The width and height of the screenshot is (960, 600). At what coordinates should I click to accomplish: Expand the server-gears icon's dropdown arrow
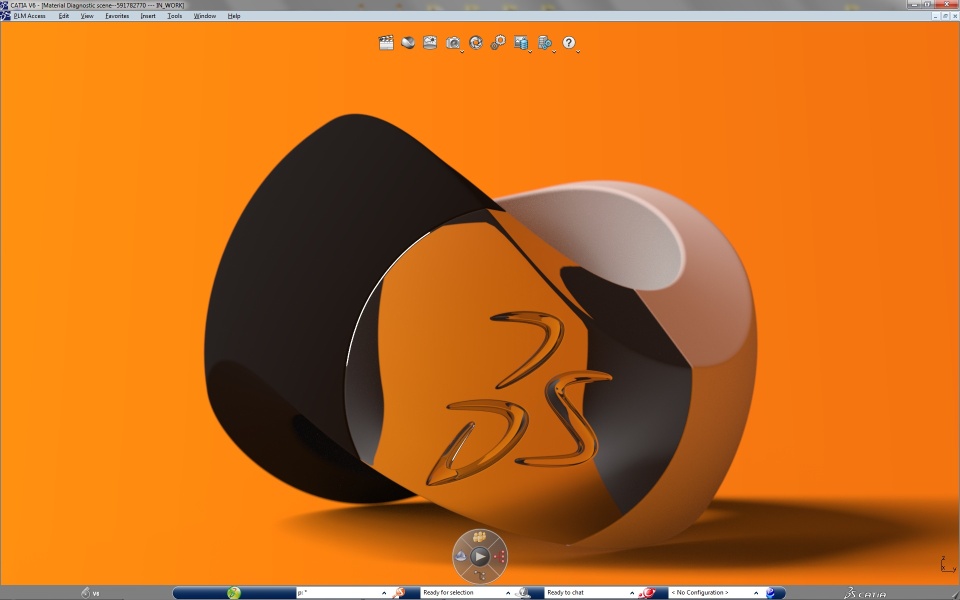pyautogui.click(x=554, y=51)
